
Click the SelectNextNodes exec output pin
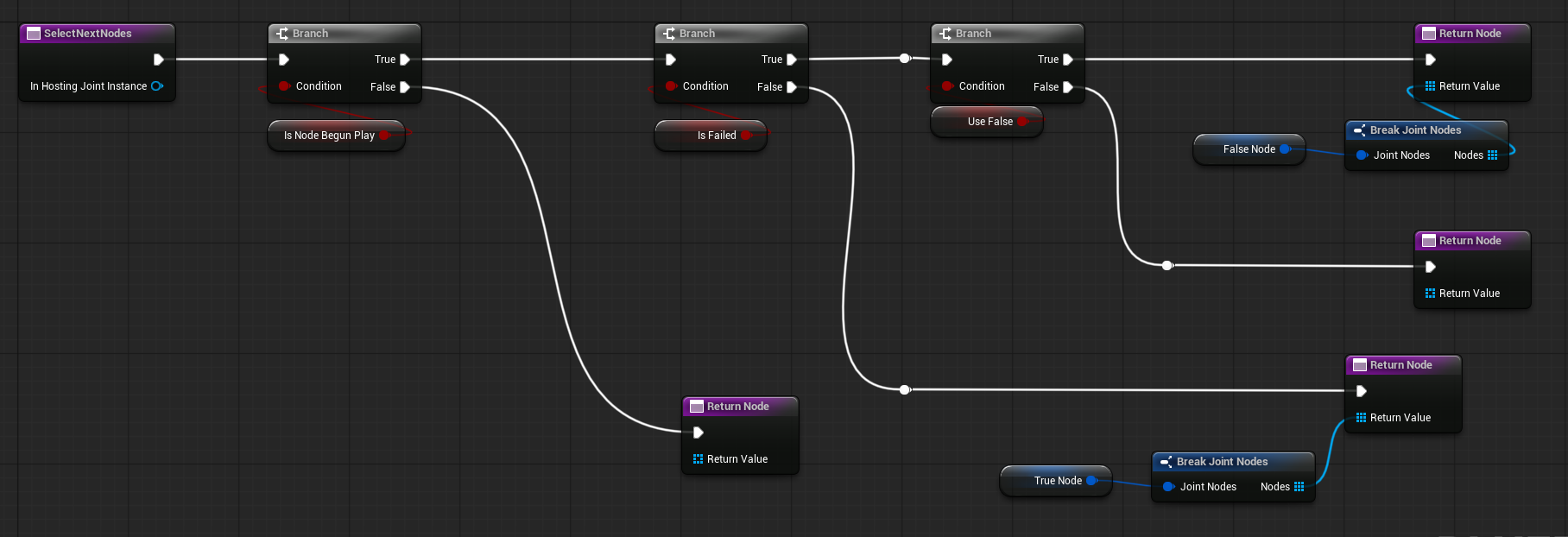pyautogui.click(x=158, y=60)
